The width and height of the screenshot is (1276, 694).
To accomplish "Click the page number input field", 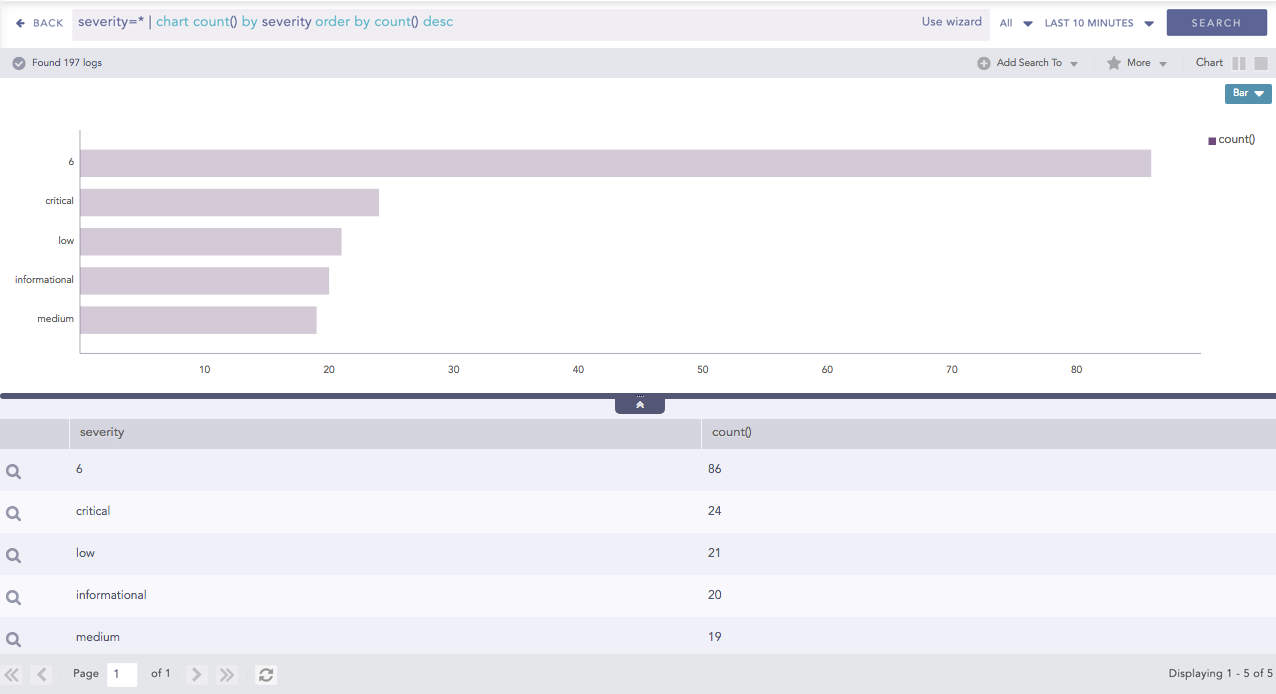I will 122,674.
